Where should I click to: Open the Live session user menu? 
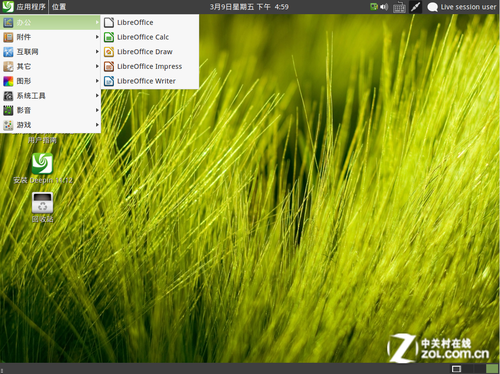tap(468, 7)
